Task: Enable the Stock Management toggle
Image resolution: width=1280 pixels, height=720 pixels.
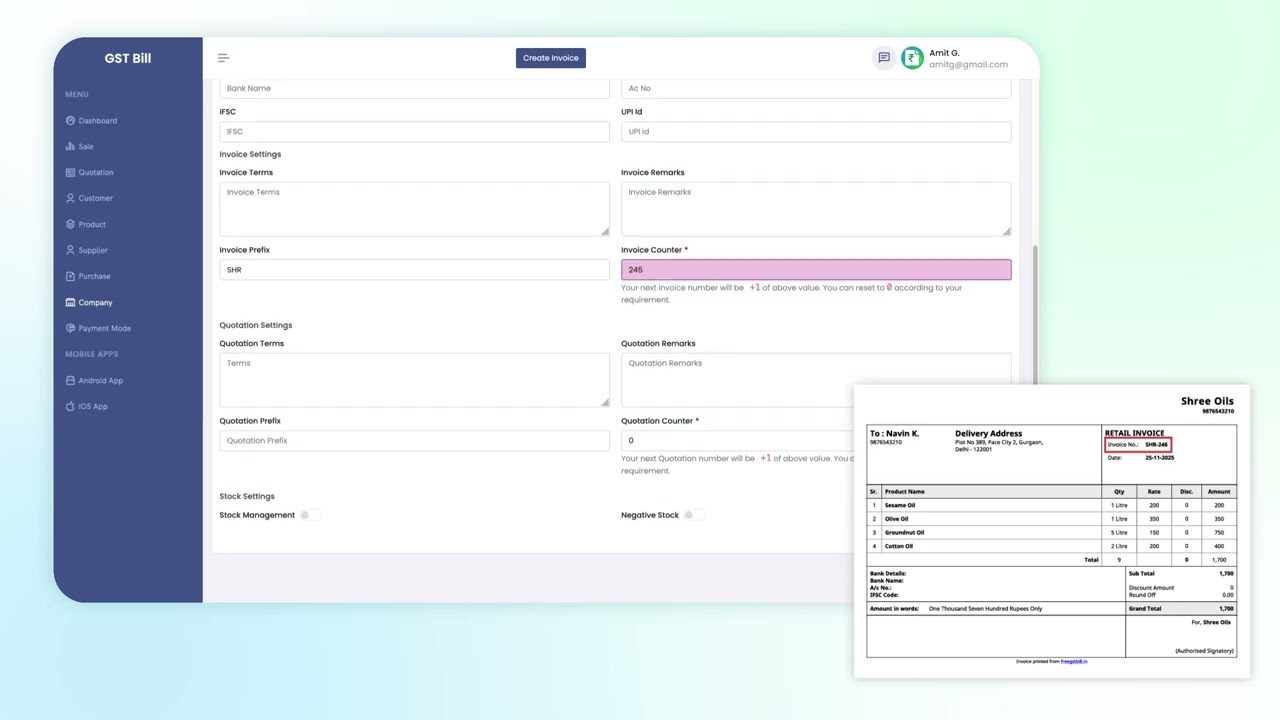Action: pyautogui.click(x=309, y=515)
